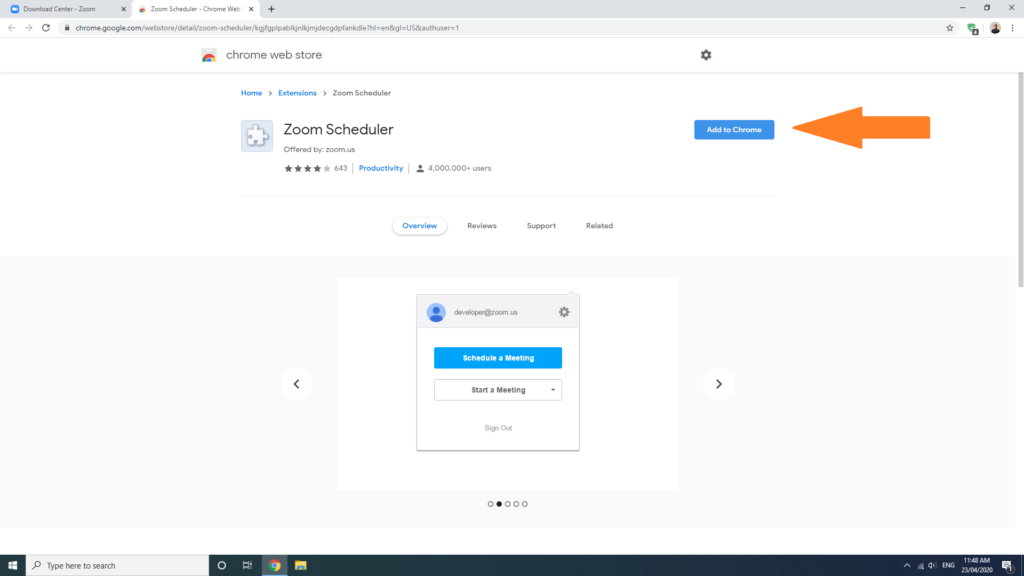
Task: Advance the carousel with the right arrow
Action: tap(718, 384)
